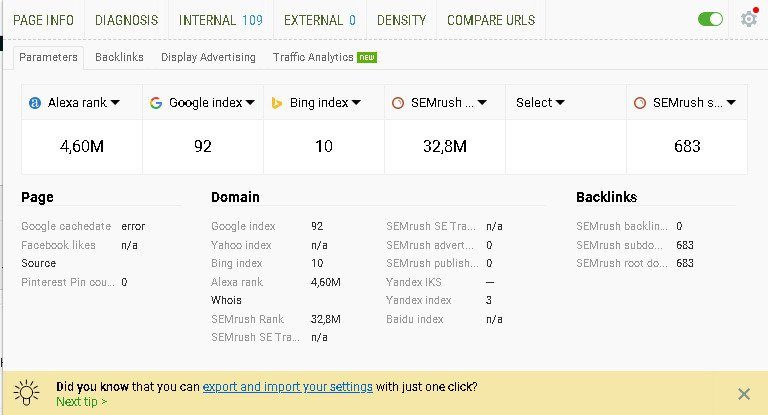Switch to the DIAGNOSIS tab

[x=126, y=20]
